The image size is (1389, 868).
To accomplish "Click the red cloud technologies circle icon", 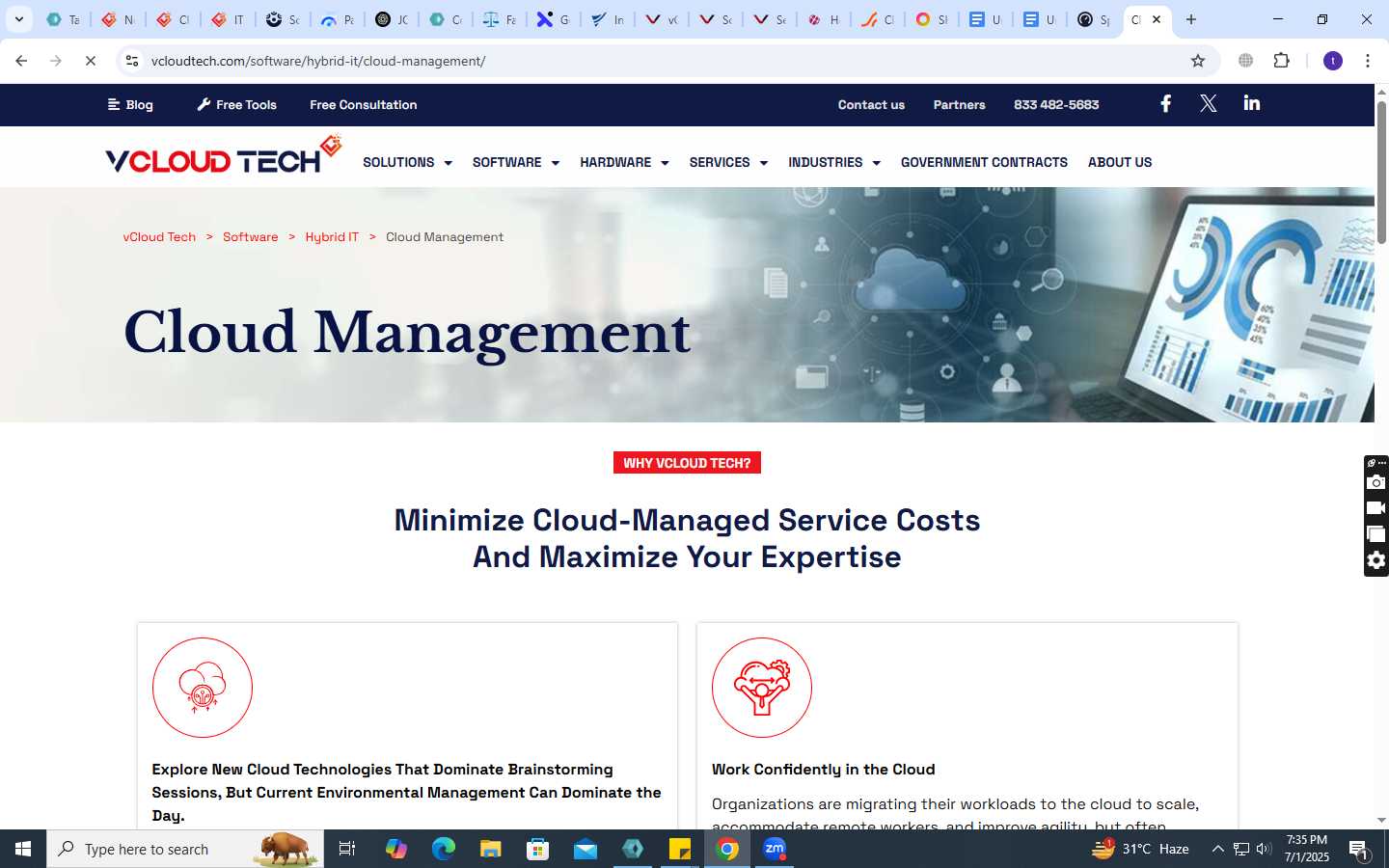I will coord(203,688).
